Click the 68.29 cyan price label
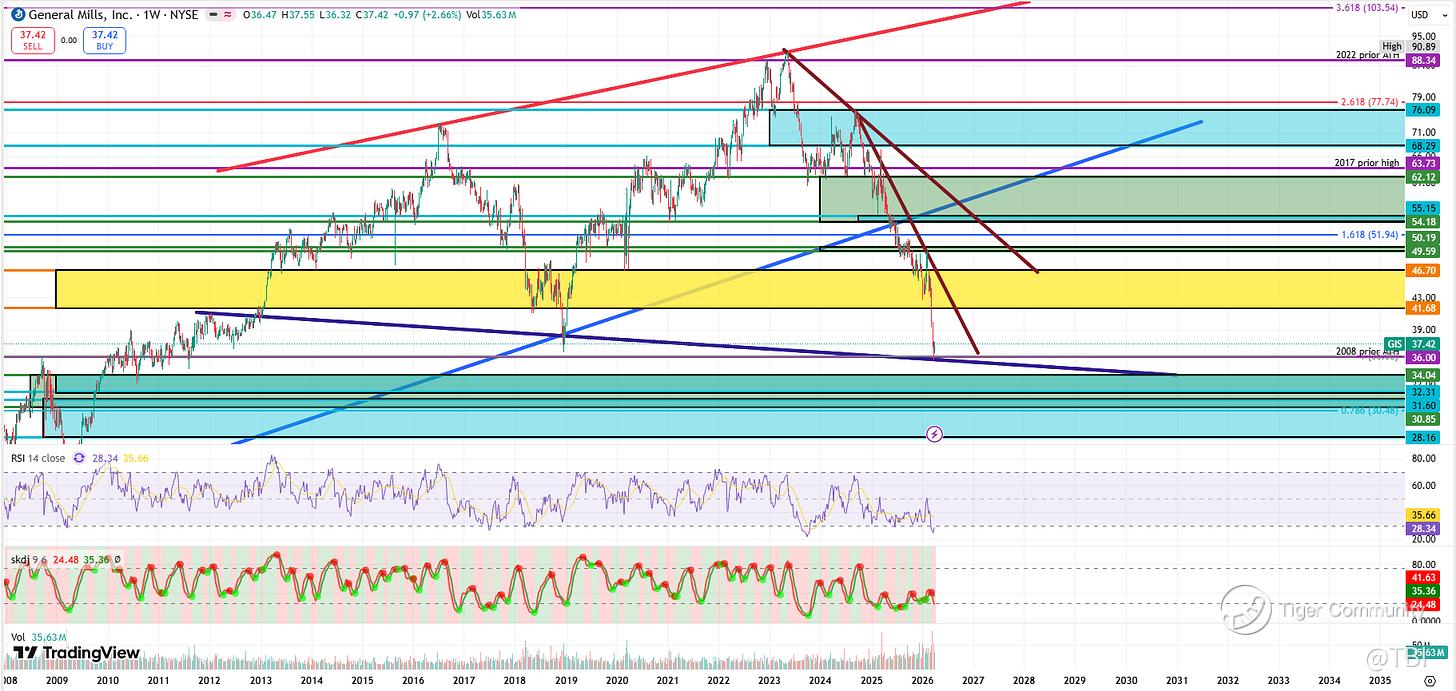Screen dimensions: 1456x691 point(1422,146)
